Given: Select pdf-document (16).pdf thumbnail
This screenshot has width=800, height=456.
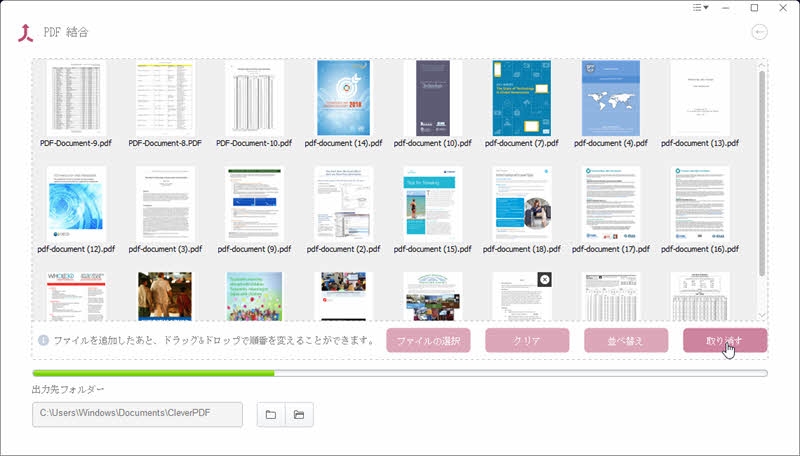Looking at the screenshot, I should tap(700, 204).
